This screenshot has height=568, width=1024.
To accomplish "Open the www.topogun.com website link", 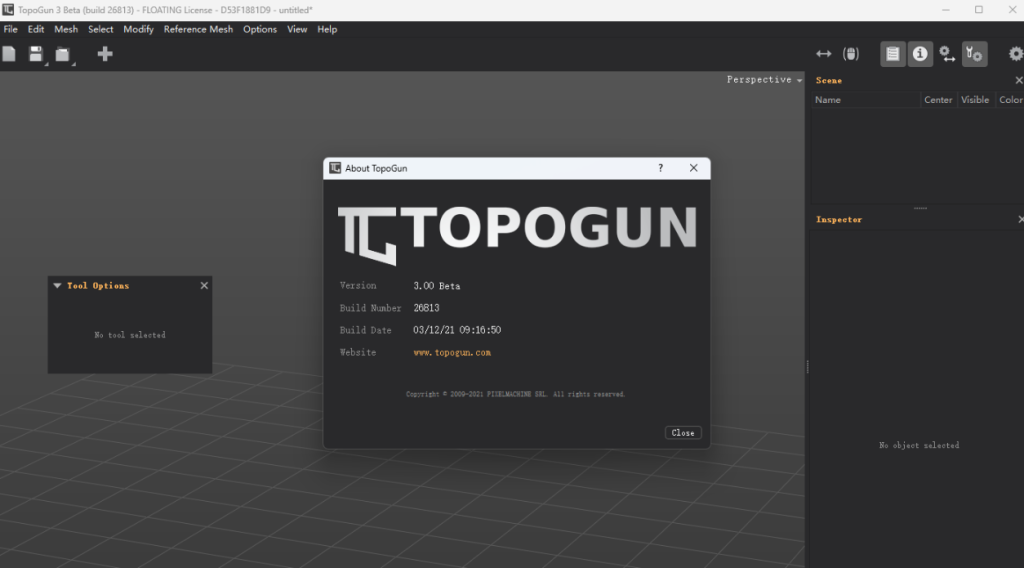I will [452, 352].
